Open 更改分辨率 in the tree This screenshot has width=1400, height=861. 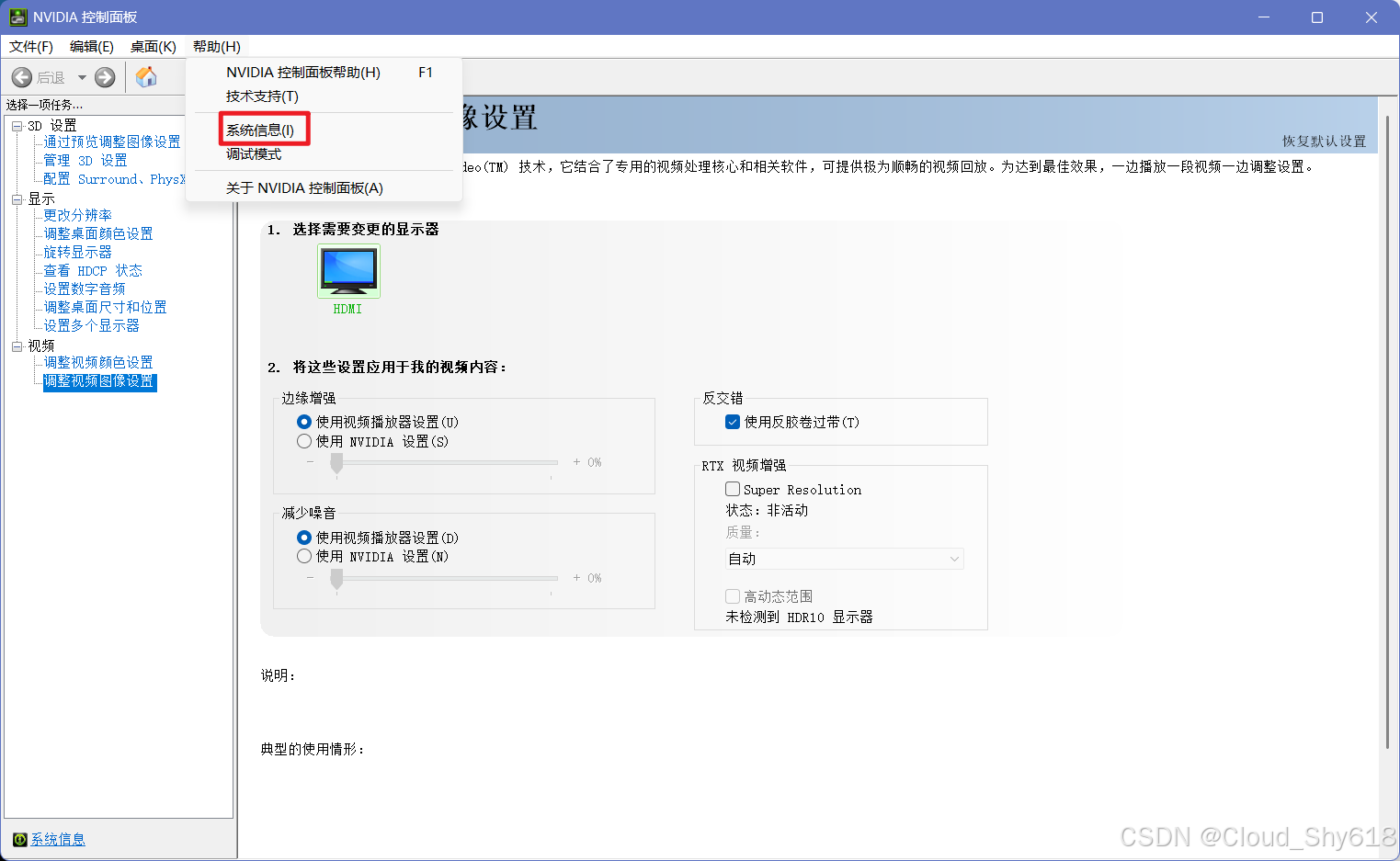[x=78, y=215]
